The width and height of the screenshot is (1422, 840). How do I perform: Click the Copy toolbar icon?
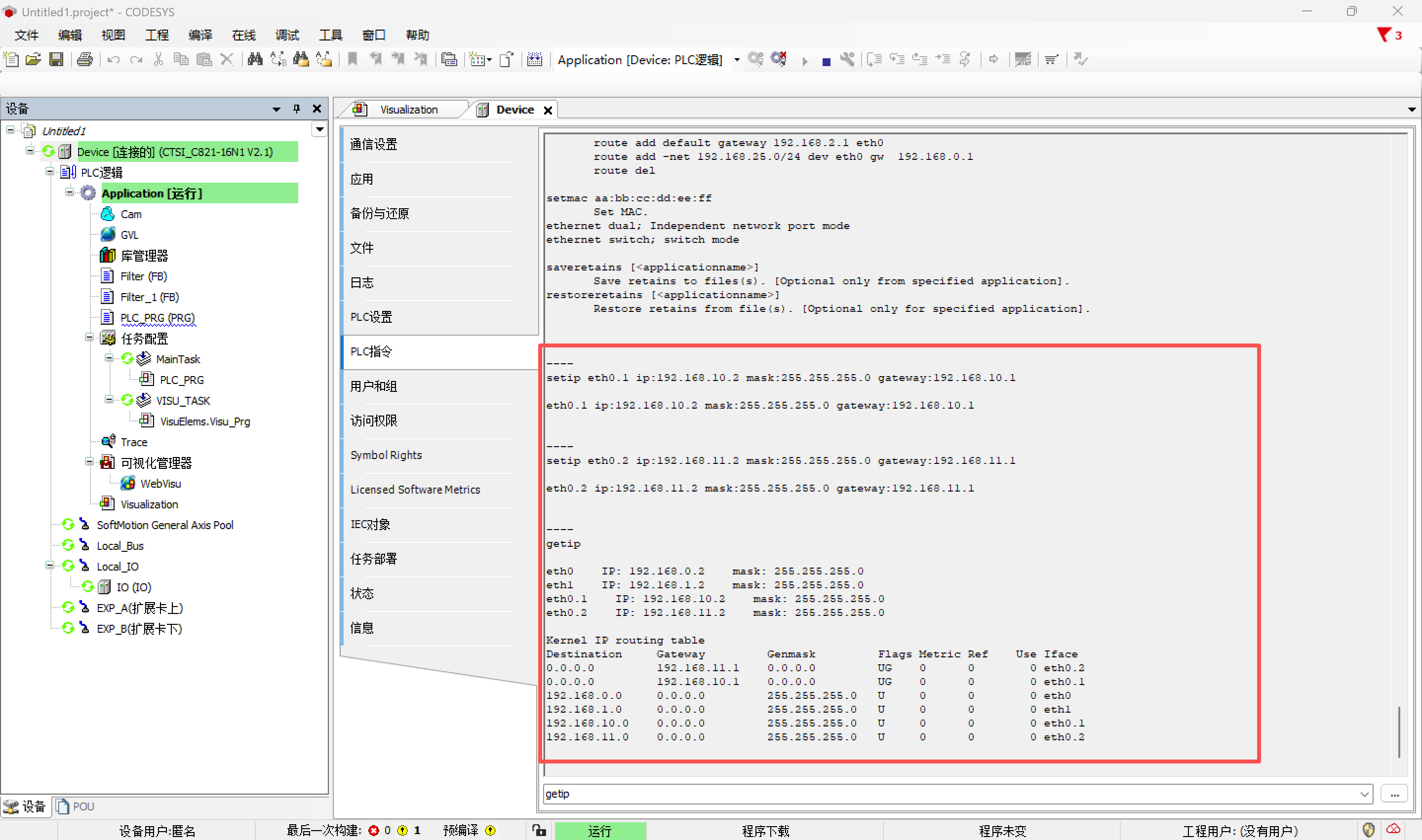click(181, 59)
